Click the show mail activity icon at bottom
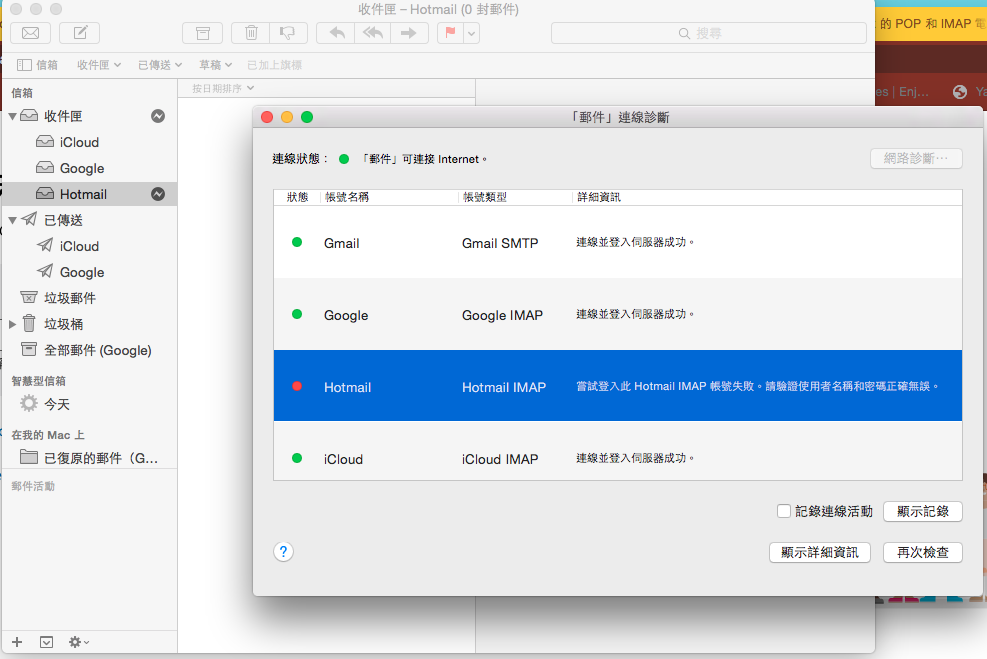 47,642
